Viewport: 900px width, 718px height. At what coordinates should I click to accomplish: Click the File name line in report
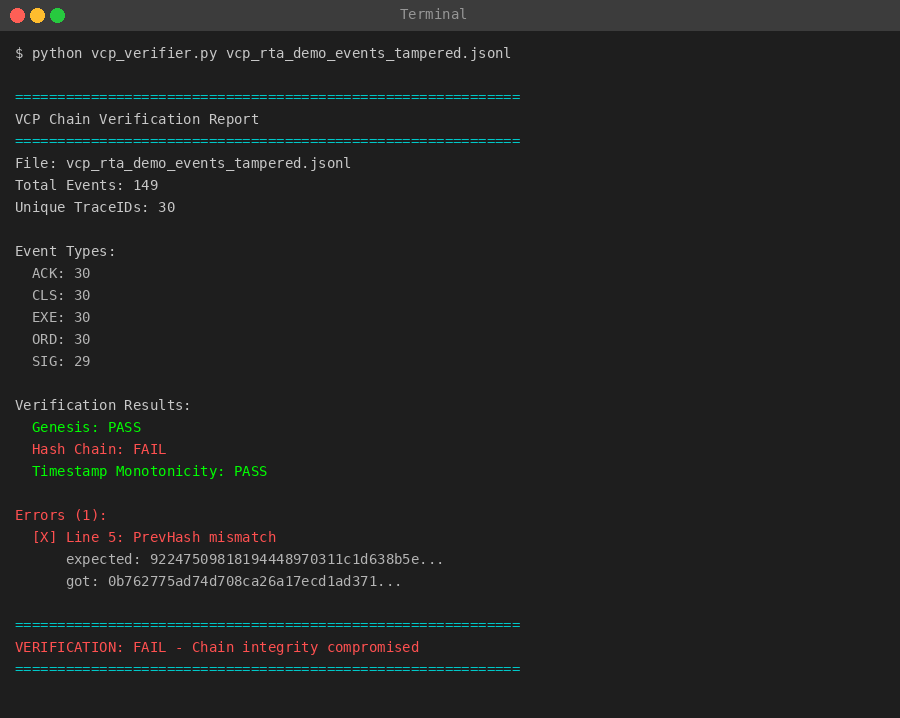[183, 163]
